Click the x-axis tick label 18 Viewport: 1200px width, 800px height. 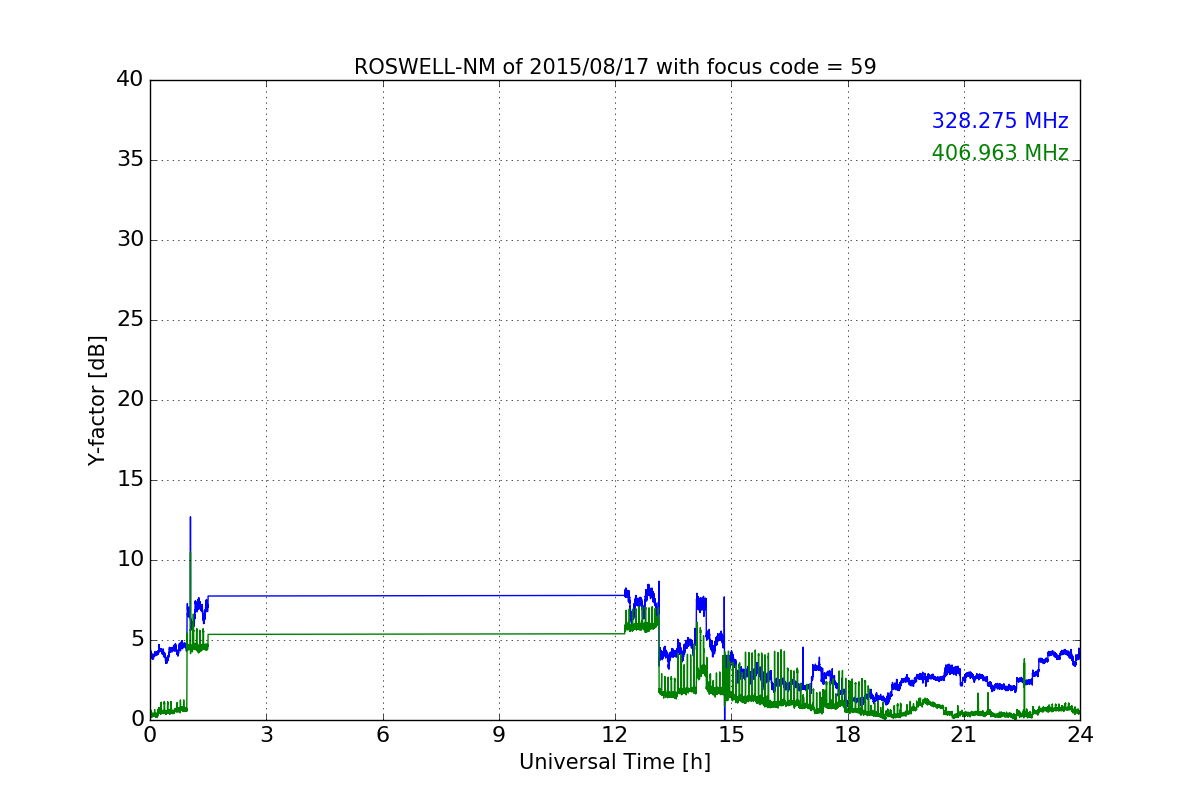point(847,734)
